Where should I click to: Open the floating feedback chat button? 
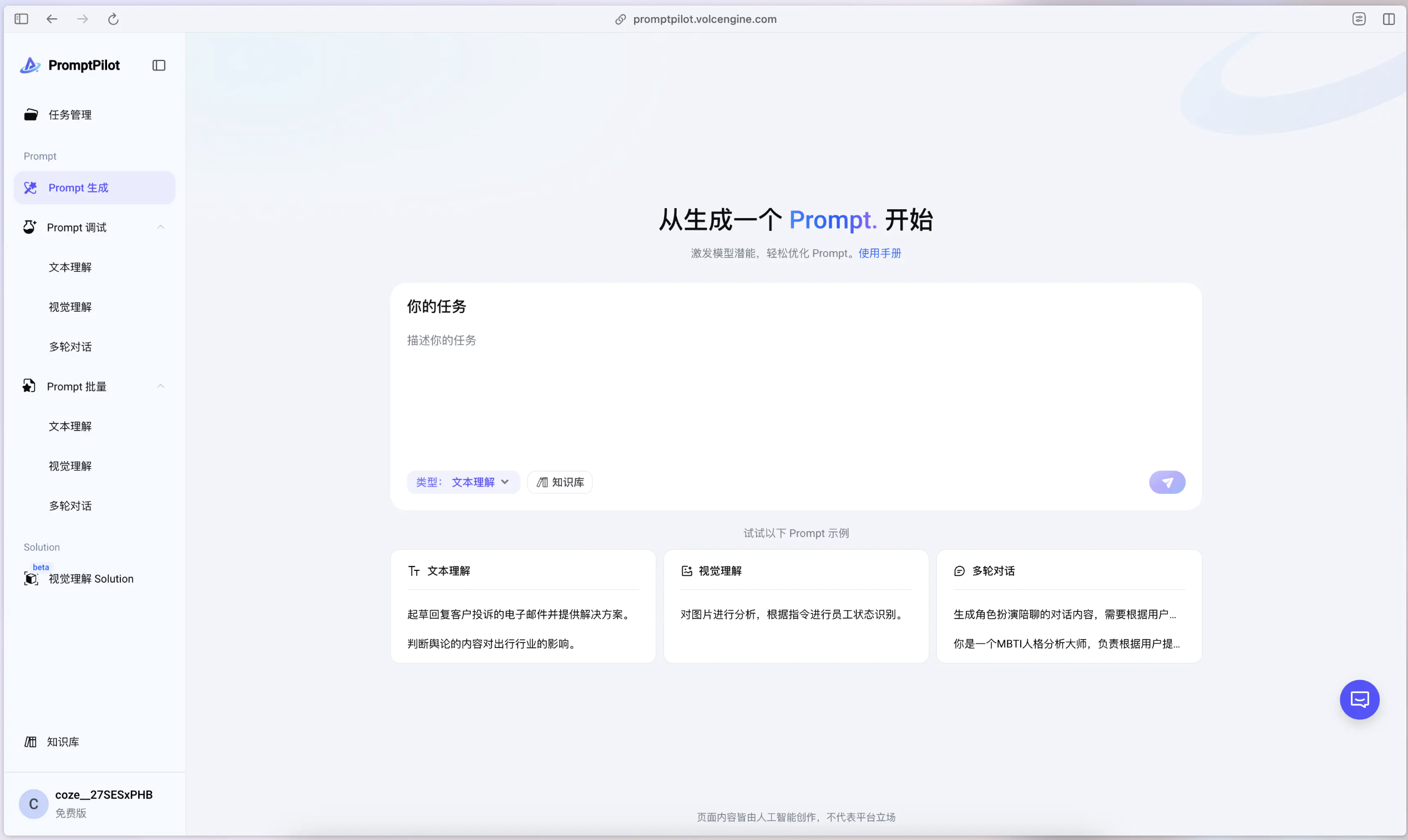click(x=1359, y=700)
